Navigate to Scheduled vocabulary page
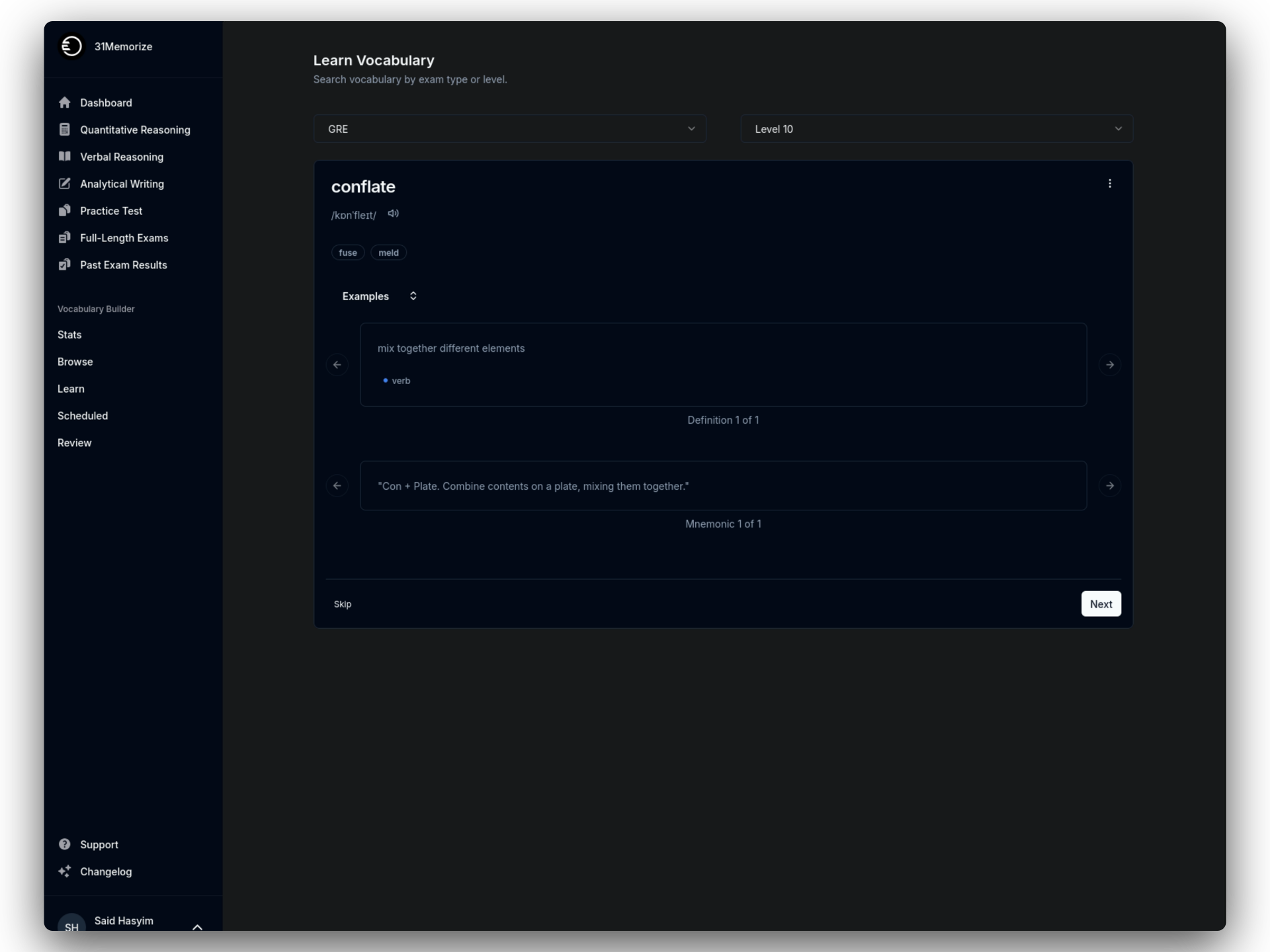 83,416
